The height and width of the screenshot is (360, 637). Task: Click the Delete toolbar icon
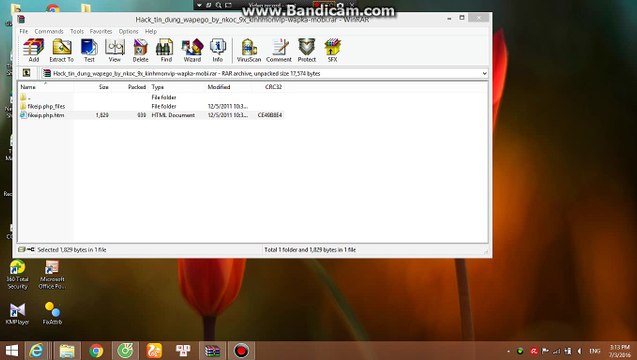click(141, 50)
